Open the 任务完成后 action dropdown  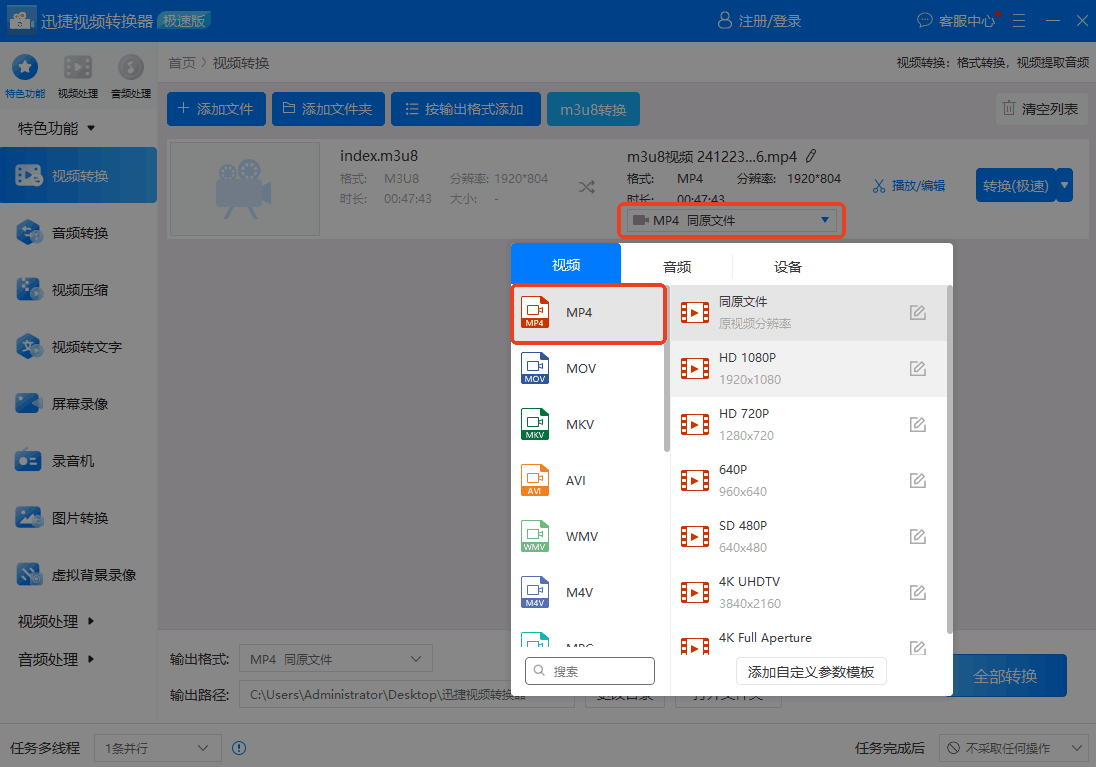pyautogui.click(x=1013, y=747)
